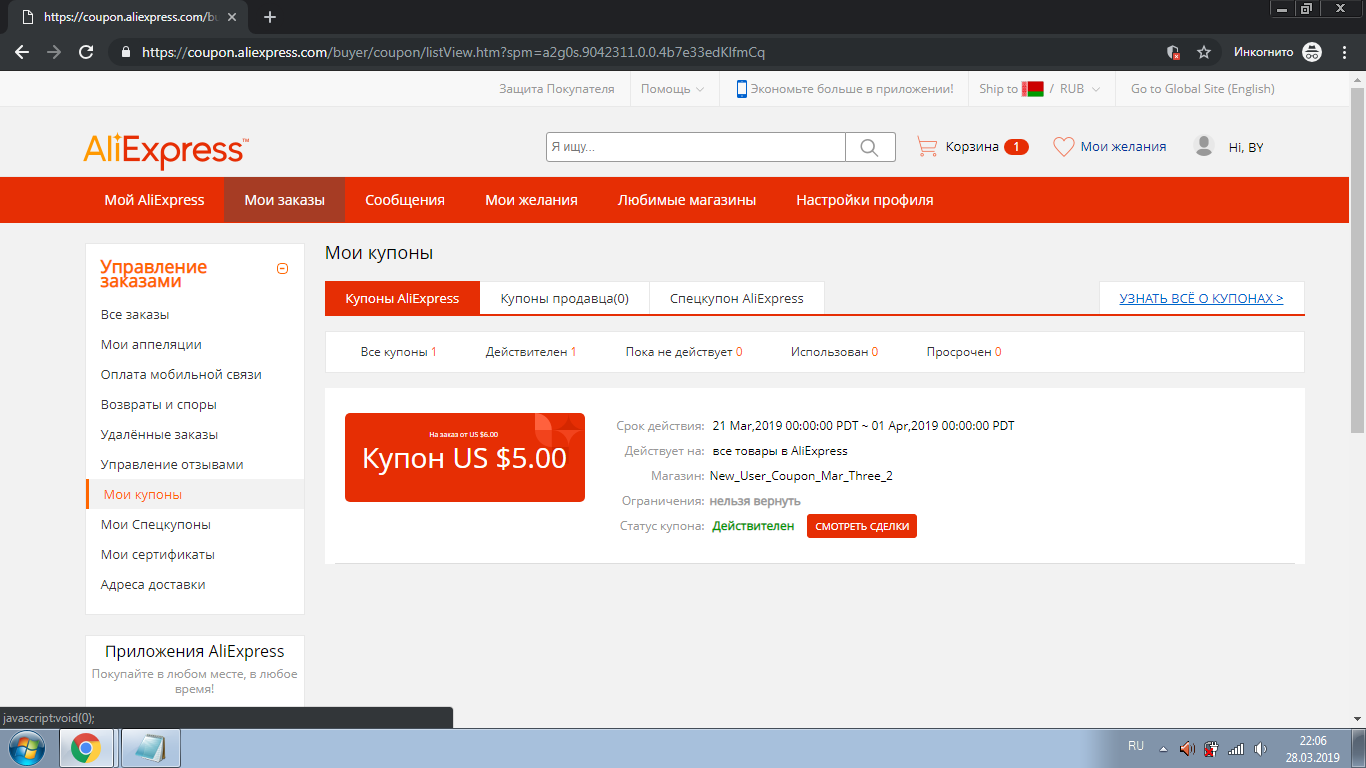
Task: Click УЗНАТЬ ВСЁ О КУПОНАХ link
Action: [x=1202, y=298]
